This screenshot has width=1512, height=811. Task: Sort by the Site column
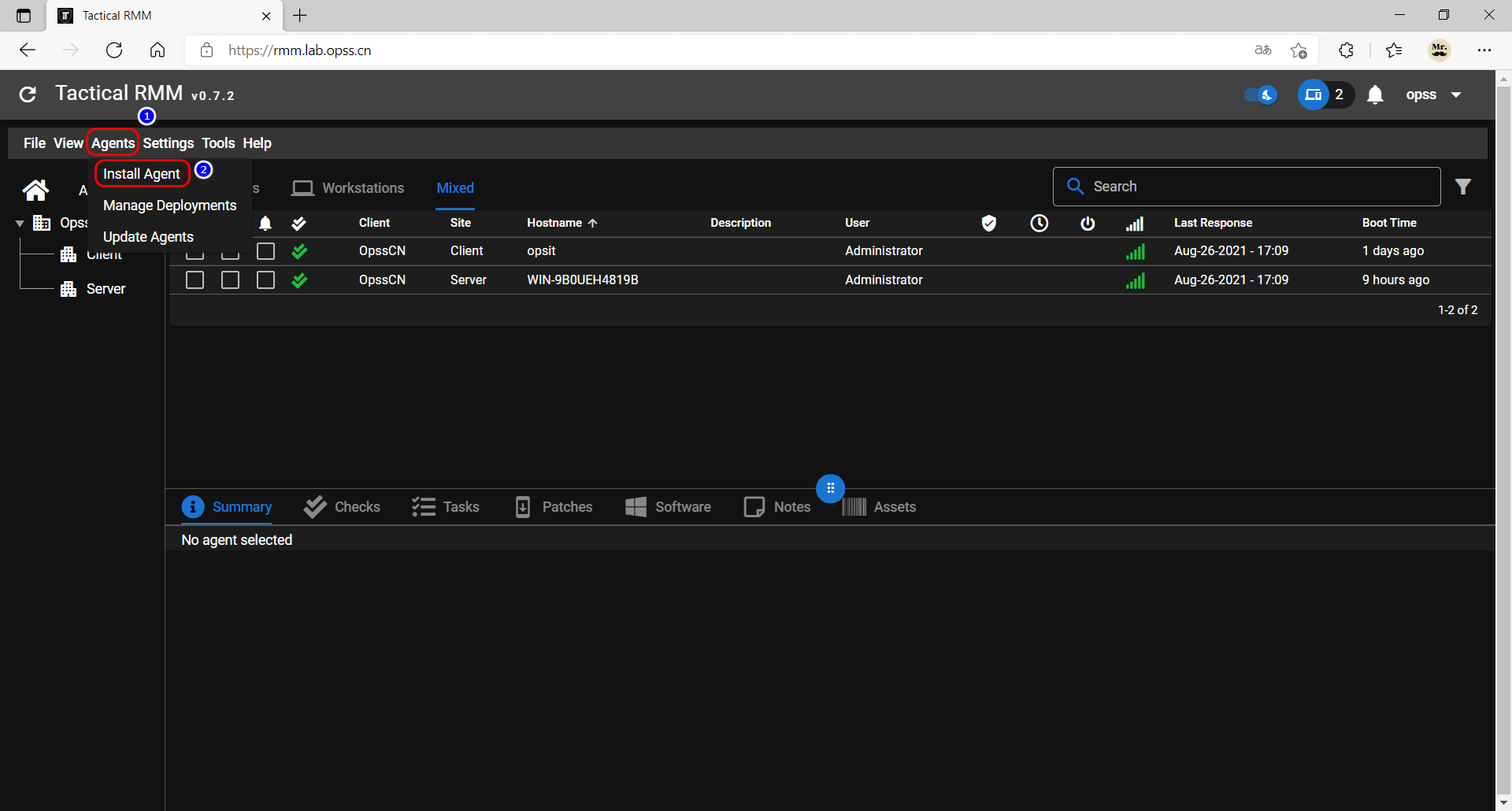click(x=461, y=223)
